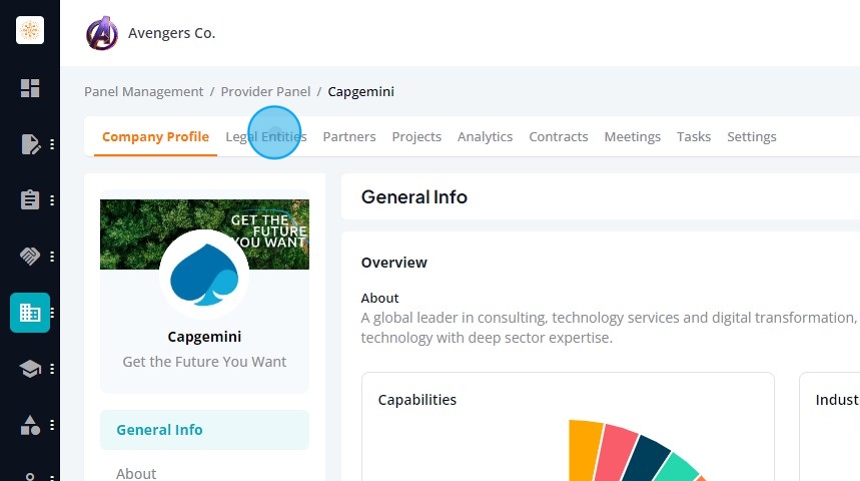Select the highlighted building icon in sidebar
This screenshot has width=860, height=481.
pos(30,313)
